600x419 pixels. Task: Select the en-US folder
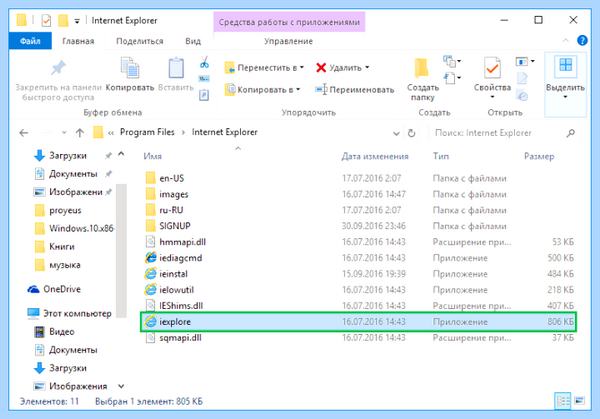359,178
